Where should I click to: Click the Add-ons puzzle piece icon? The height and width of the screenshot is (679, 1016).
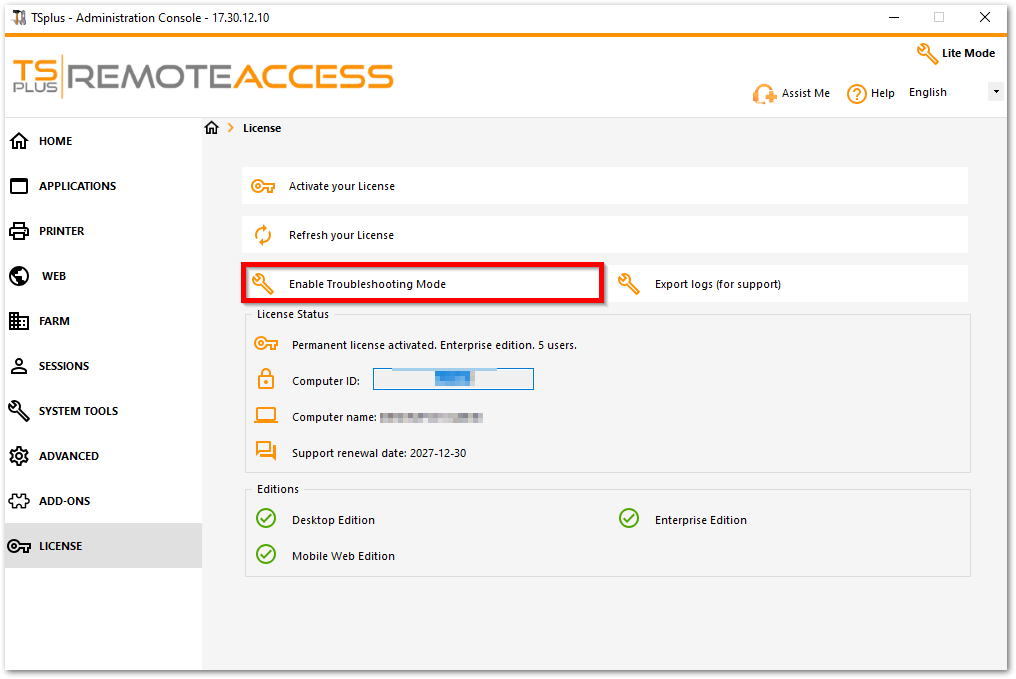pos(19,501)
